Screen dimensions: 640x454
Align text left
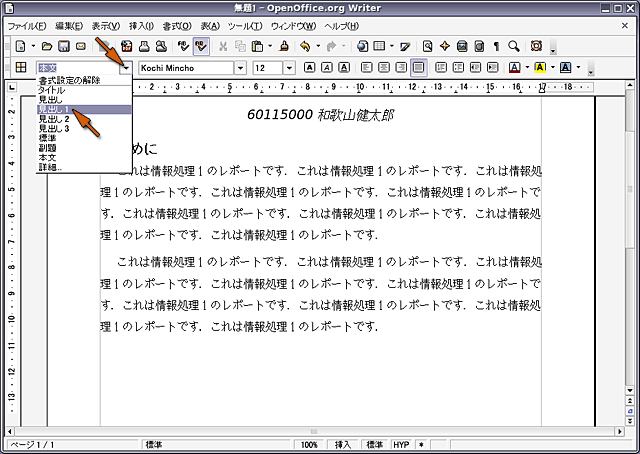coord(367,67)
